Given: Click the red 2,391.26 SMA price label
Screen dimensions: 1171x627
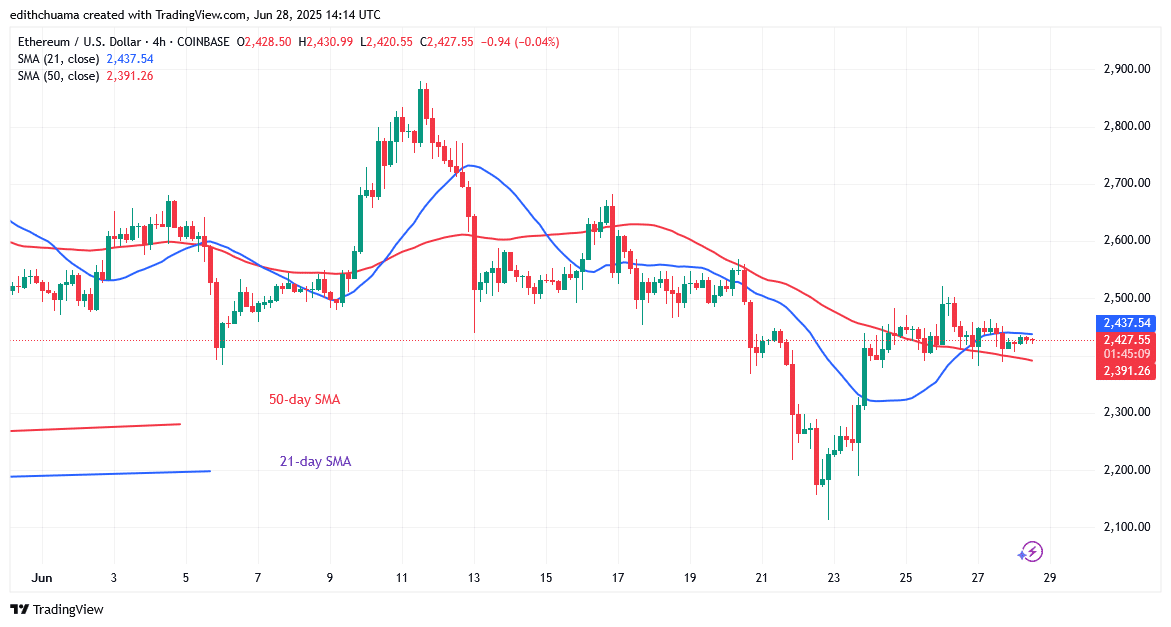Looking at the screenshot, I should 1125,371.
